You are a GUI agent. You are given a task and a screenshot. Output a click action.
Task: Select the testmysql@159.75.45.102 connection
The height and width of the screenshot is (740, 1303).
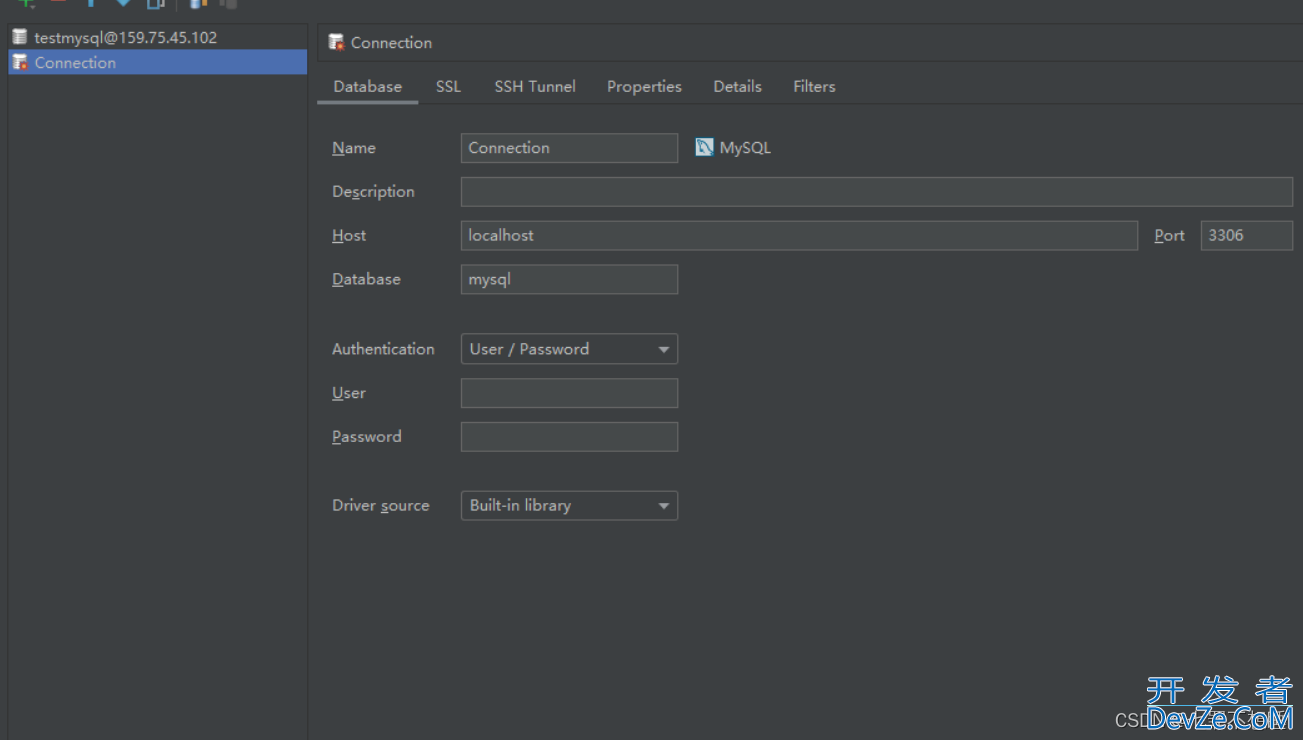[x=157, y=37]
